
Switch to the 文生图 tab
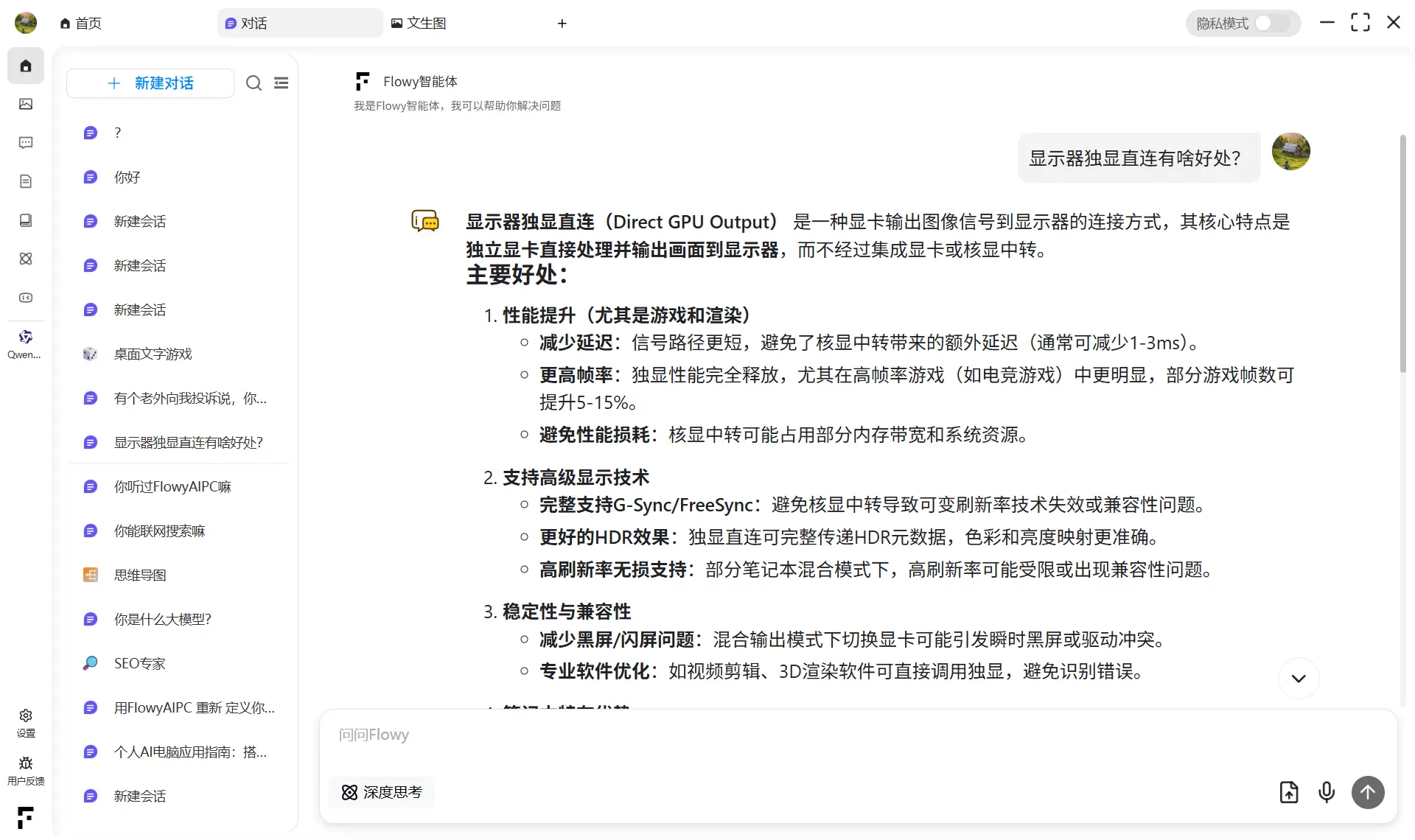pyautogui.click(x=419, y=24)
